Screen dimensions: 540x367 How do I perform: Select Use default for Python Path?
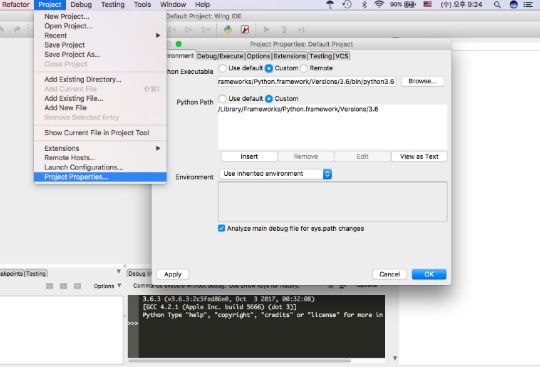[x=223, y=99]
